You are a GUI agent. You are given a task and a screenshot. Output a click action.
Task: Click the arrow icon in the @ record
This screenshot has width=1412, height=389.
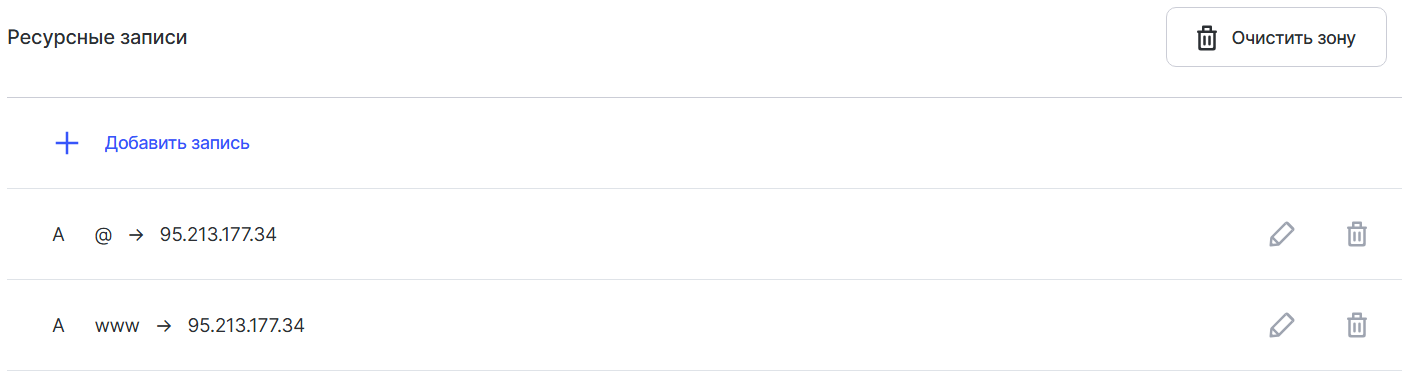pyautogui.click(x=137, y=235)
